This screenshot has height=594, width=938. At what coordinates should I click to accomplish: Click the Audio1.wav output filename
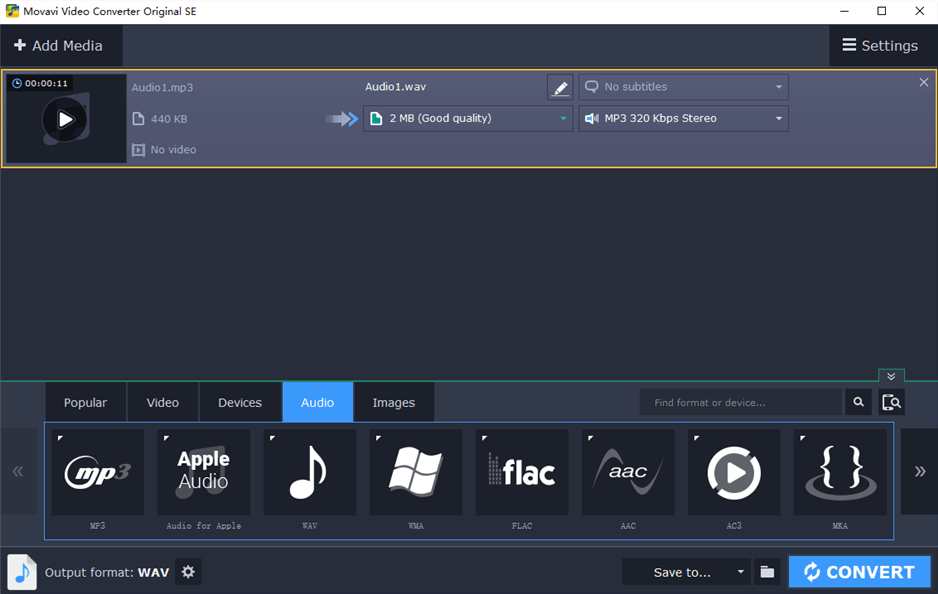click(x=395, y=87)
